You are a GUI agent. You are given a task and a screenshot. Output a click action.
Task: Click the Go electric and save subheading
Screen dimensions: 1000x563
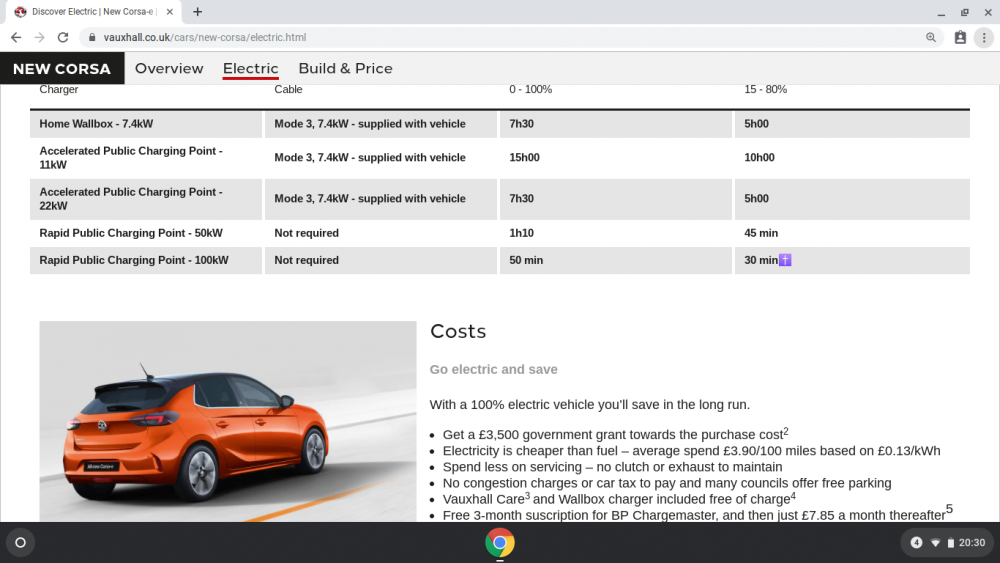click(x=494, y=370)
